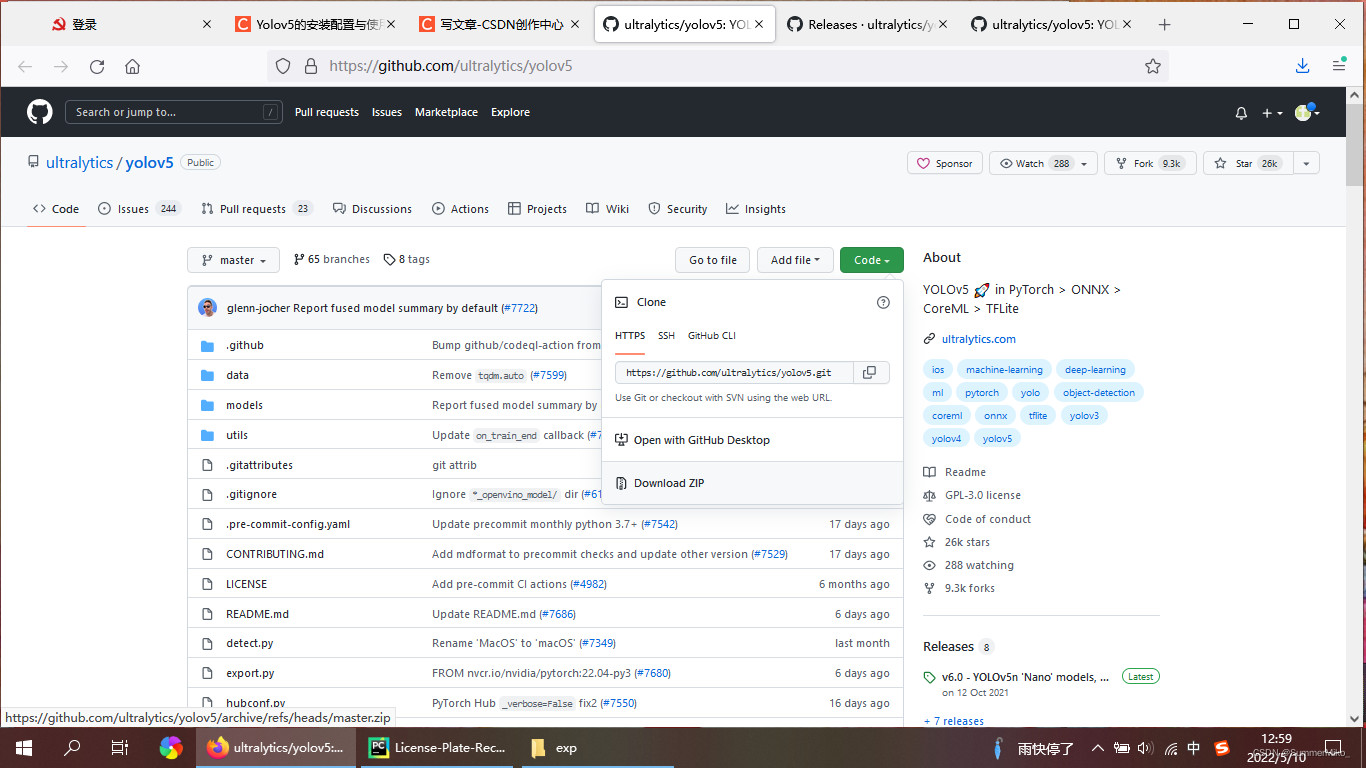Image resolution: width=1366 pixels, height=768 pixels.
Task: Open the notifications bell icon
Action: [1241, 113]
